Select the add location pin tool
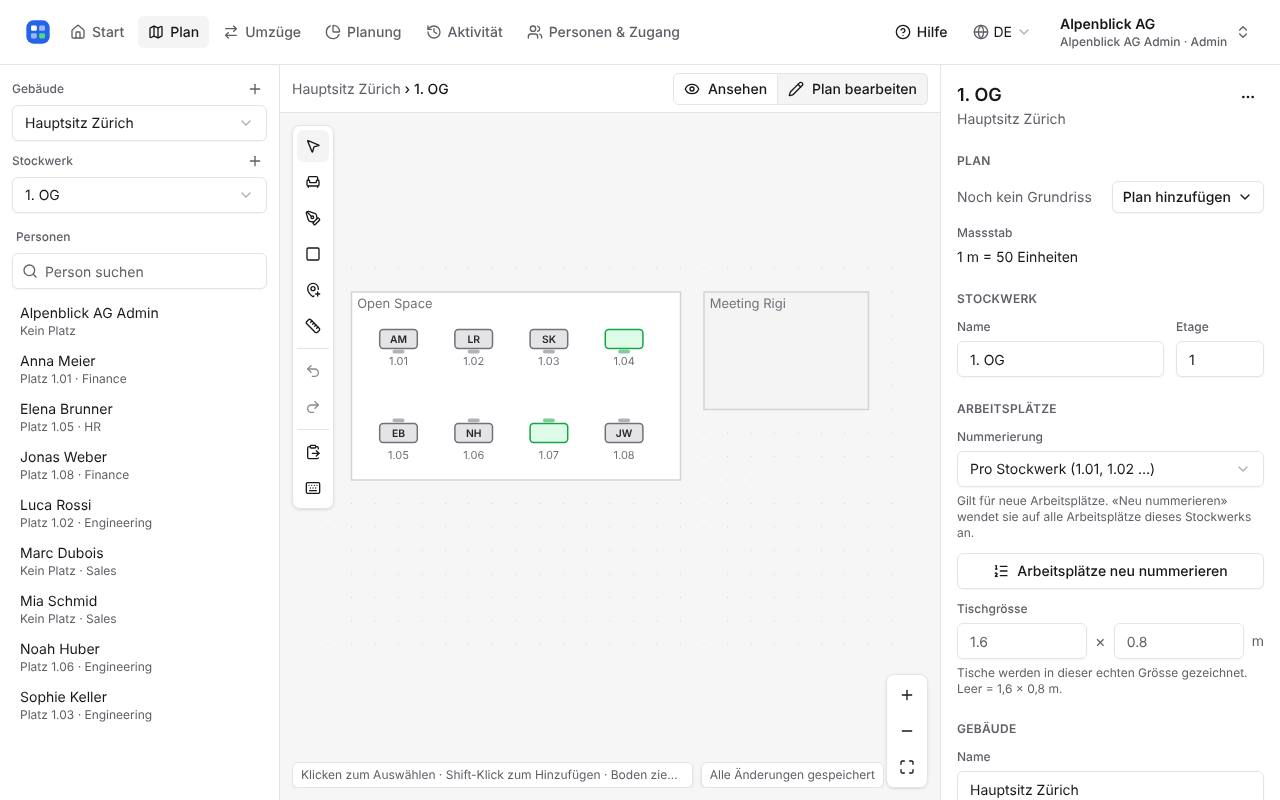This screenshot has height=800, width=1280. click(313, 290)
